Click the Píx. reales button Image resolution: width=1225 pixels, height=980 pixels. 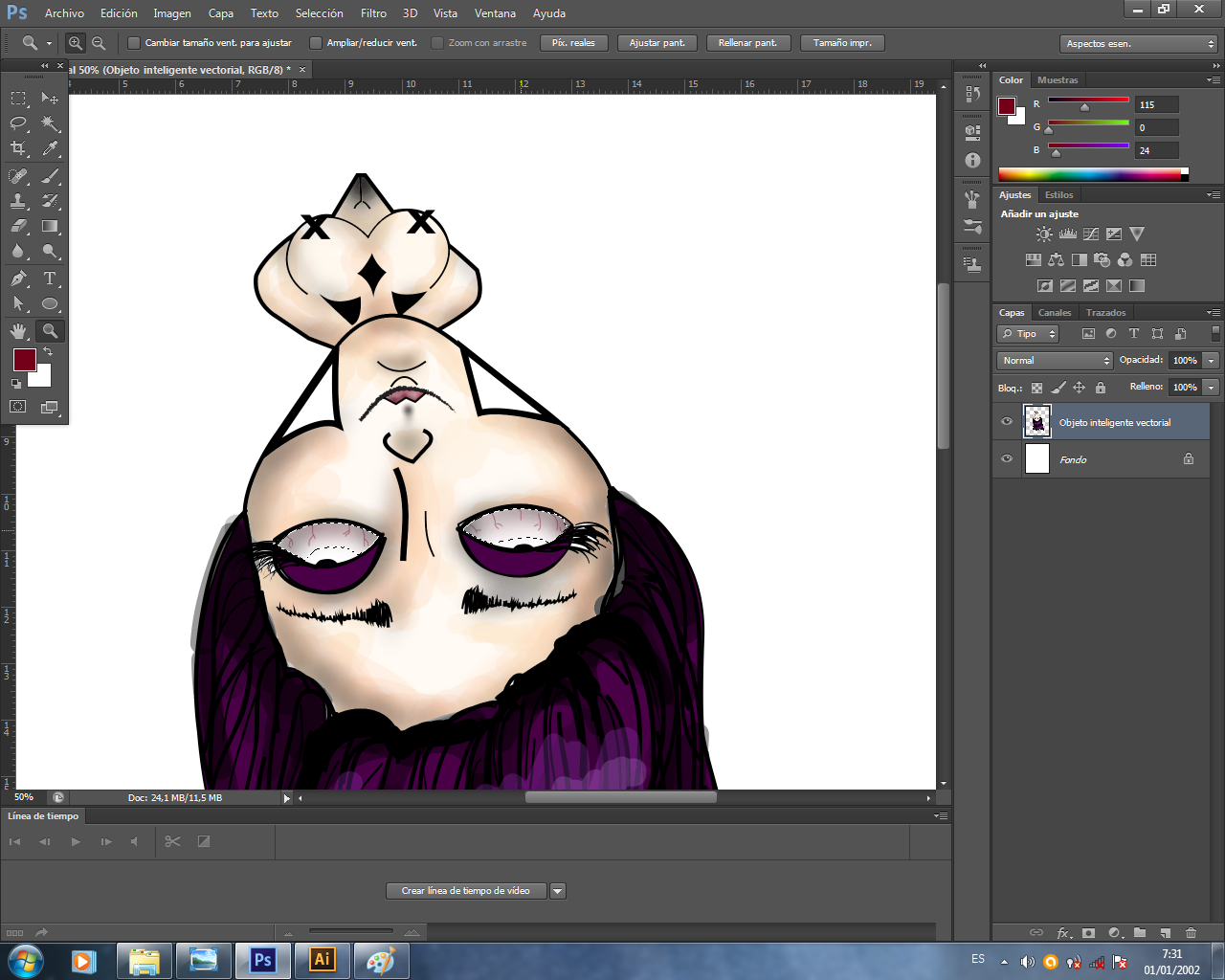pos(573,43)
